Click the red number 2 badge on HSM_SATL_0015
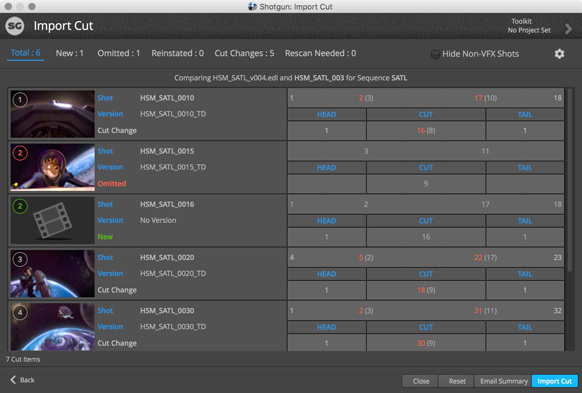The width and height of the screenshot is (582, 393). click(x=20, y=153)
